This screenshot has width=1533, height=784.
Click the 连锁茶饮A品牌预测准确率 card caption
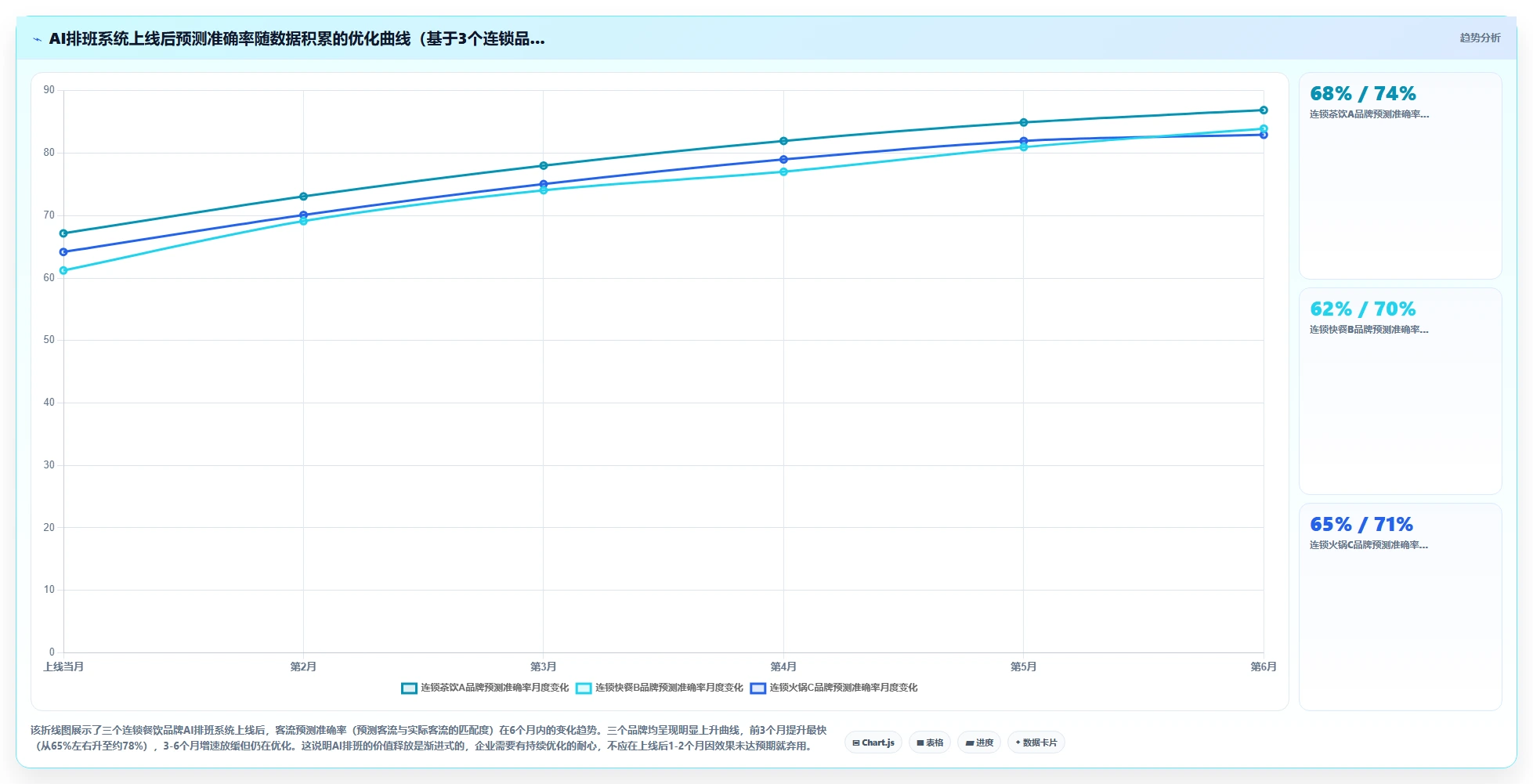1369,114
